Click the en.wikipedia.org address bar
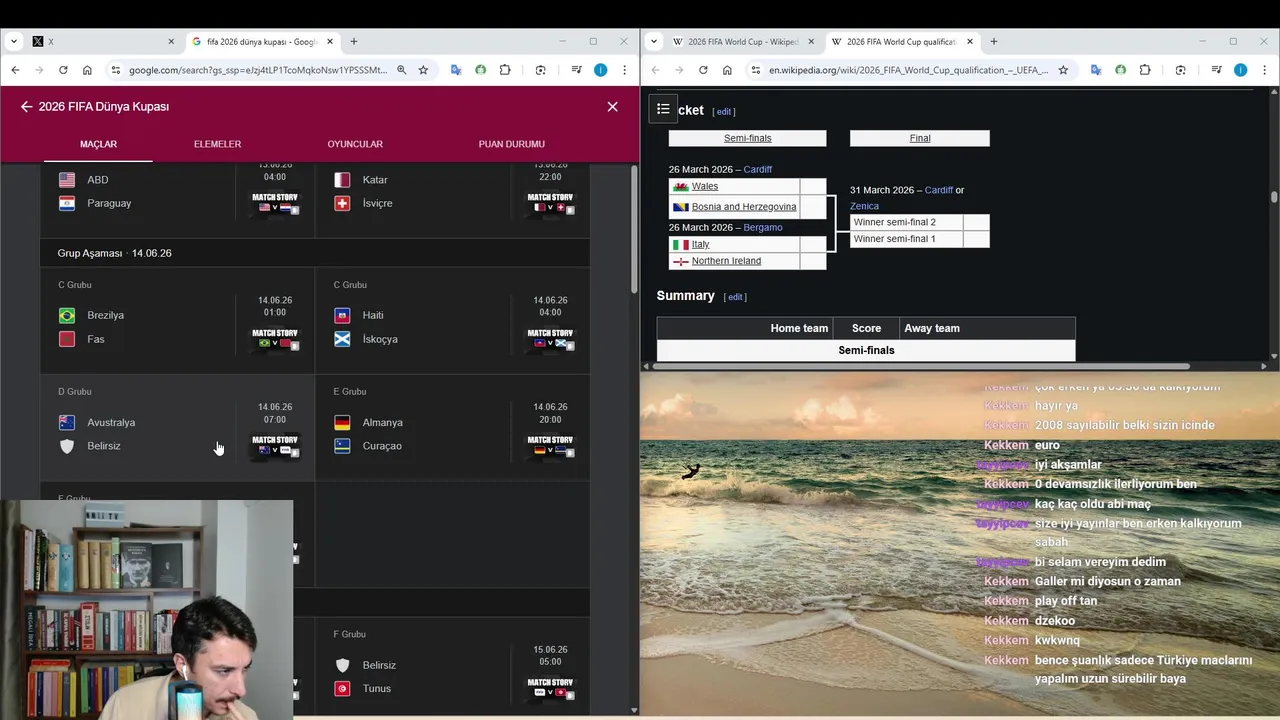1280x720 pixels. click(x=908, y=70)
